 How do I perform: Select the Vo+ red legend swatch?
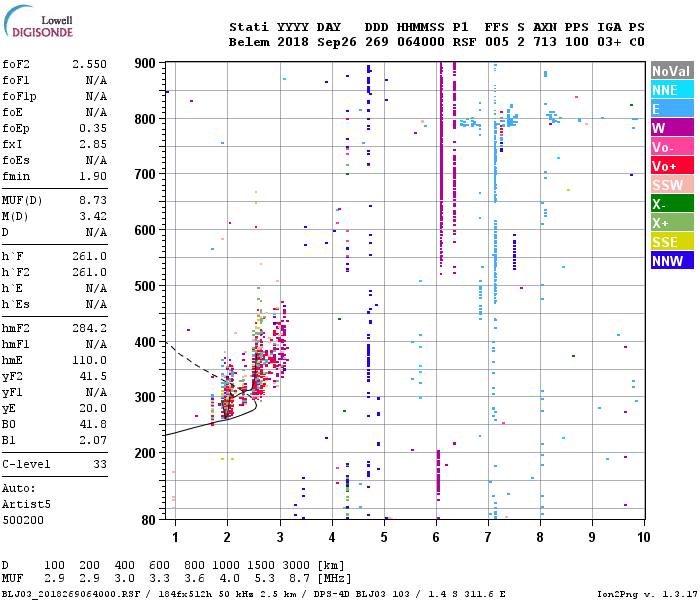[672, 166]
